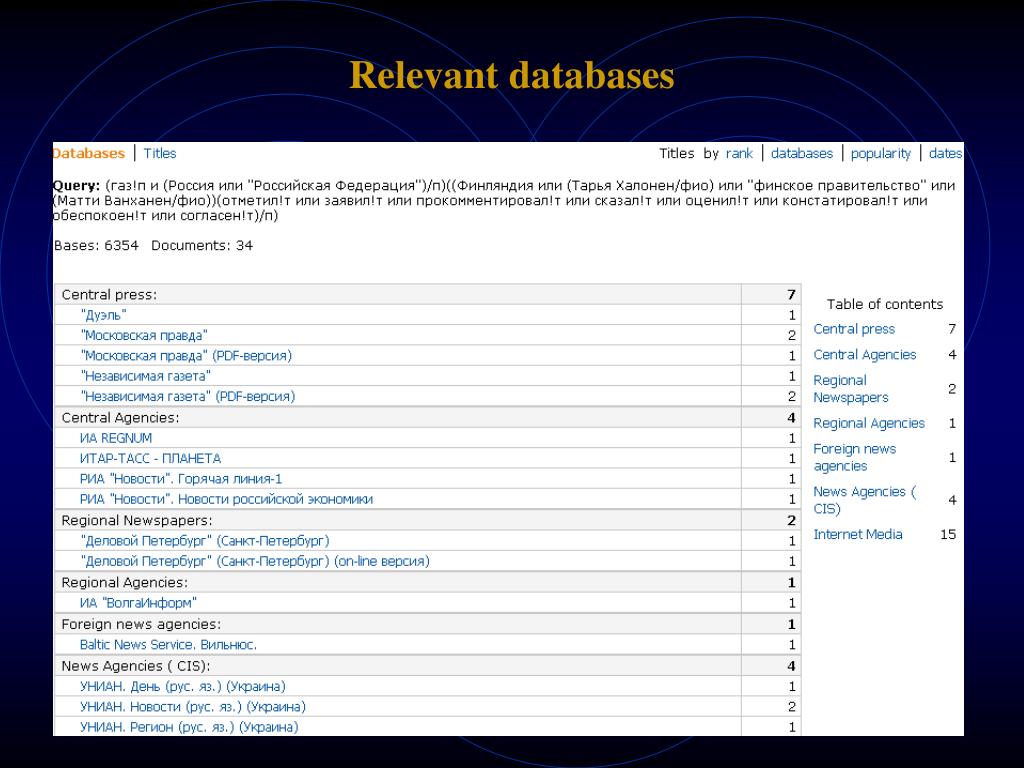Image resolution: width=1024 pixels, height=768 pixels.
Task: Sort titles by rank
Action: click(739, 153)
